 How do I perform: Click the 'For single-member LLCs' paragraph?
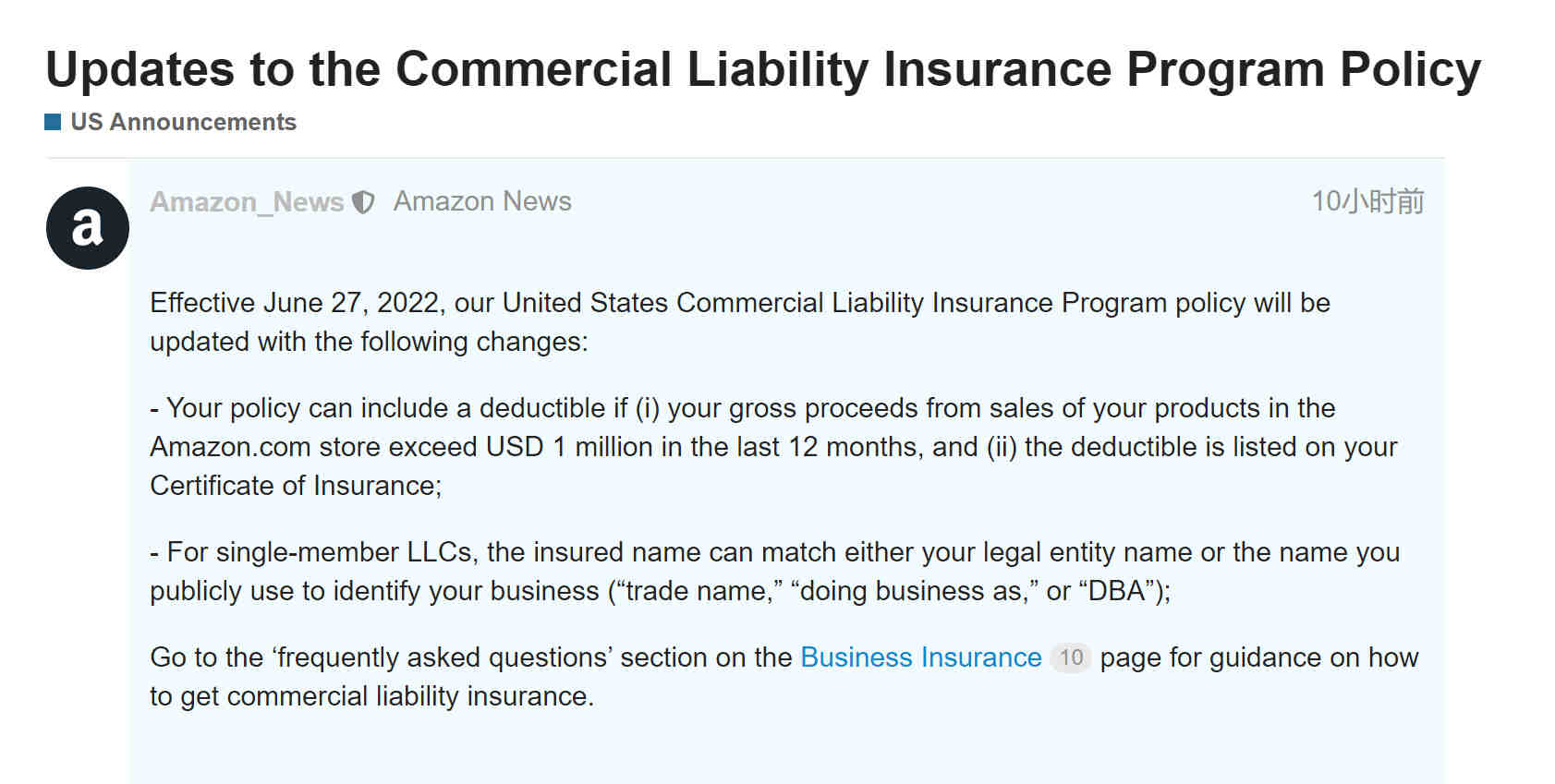click(x=774, y=572)
